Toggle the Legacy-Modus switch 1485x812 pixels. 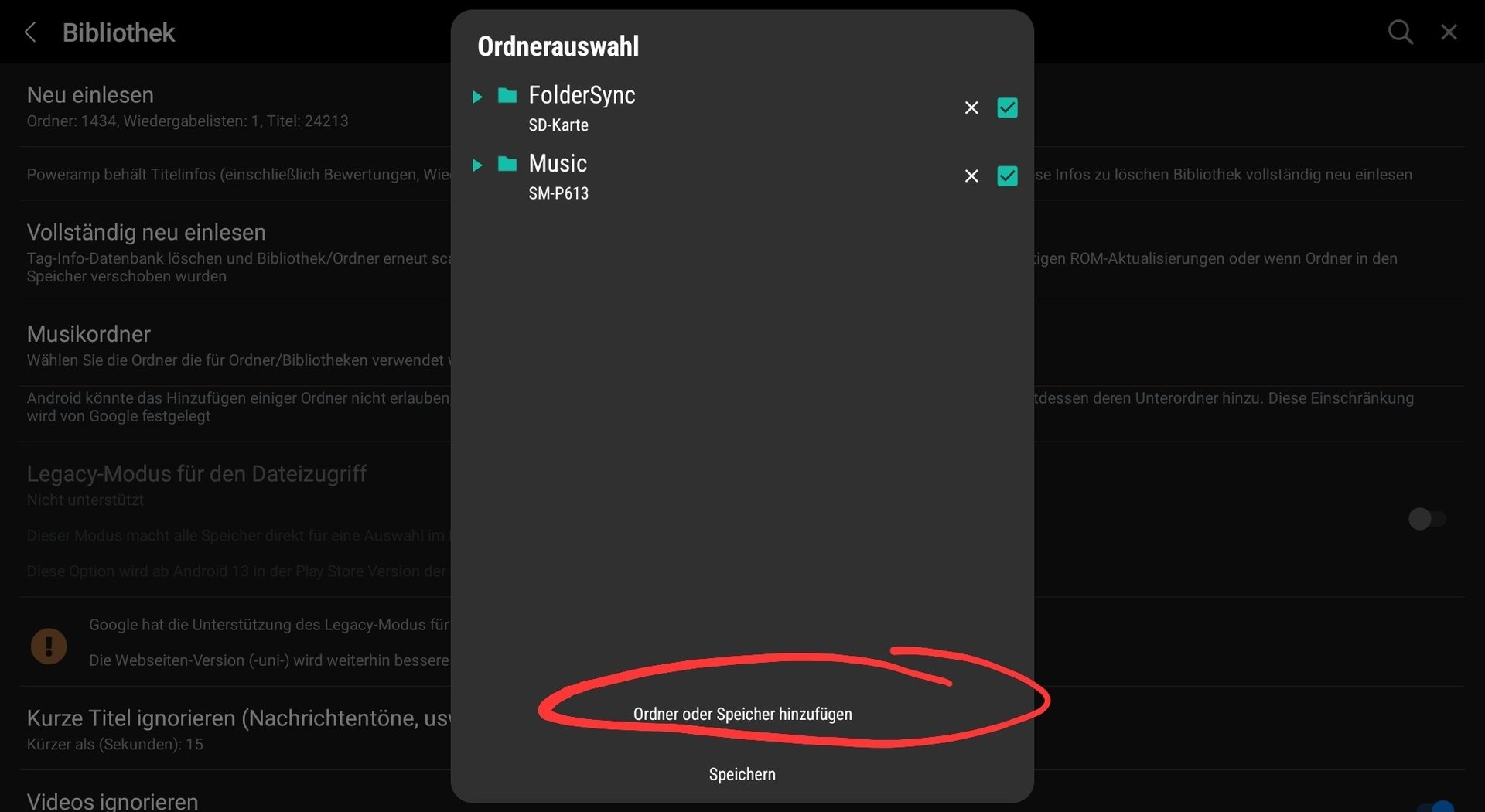[x=1426, y=519]
